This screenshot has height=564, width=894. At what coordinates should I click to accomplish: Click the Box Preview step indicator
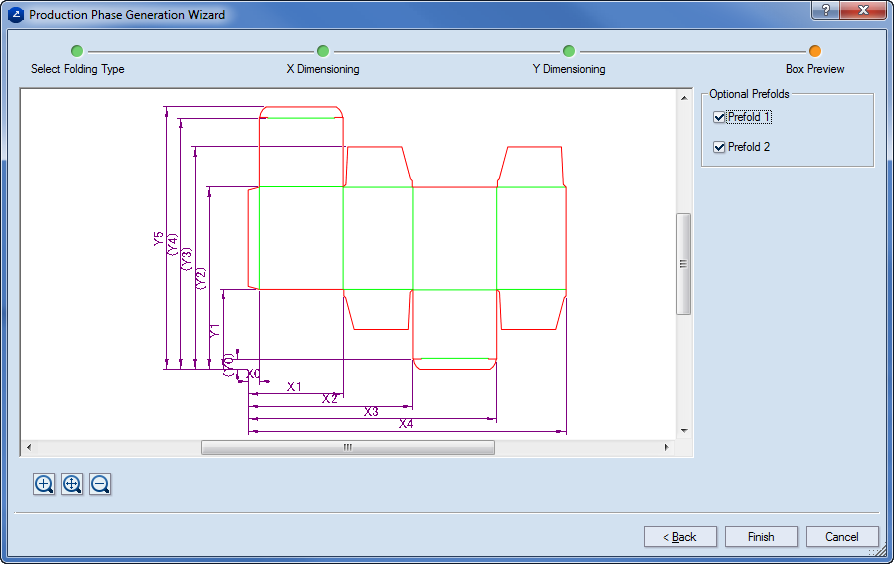point(815,51)
